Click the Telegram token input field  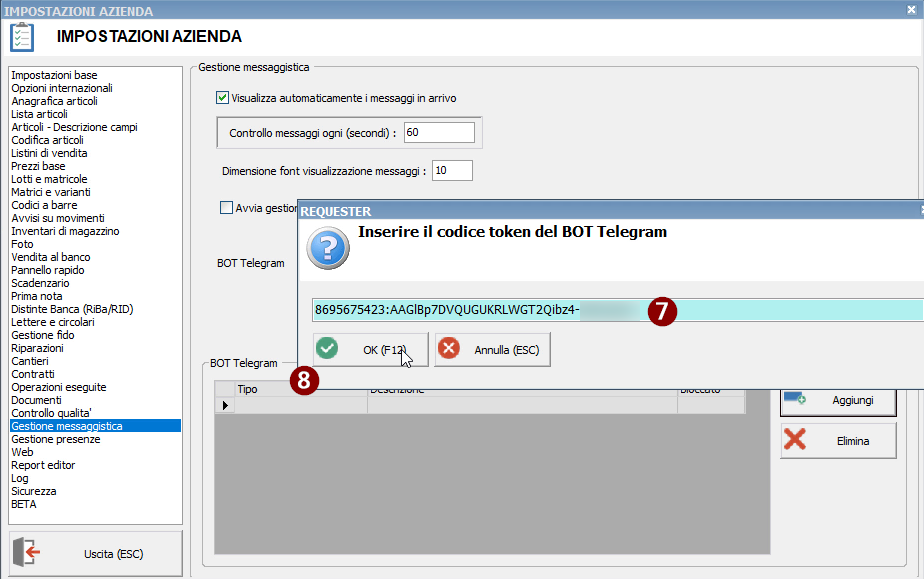[617, 310]
